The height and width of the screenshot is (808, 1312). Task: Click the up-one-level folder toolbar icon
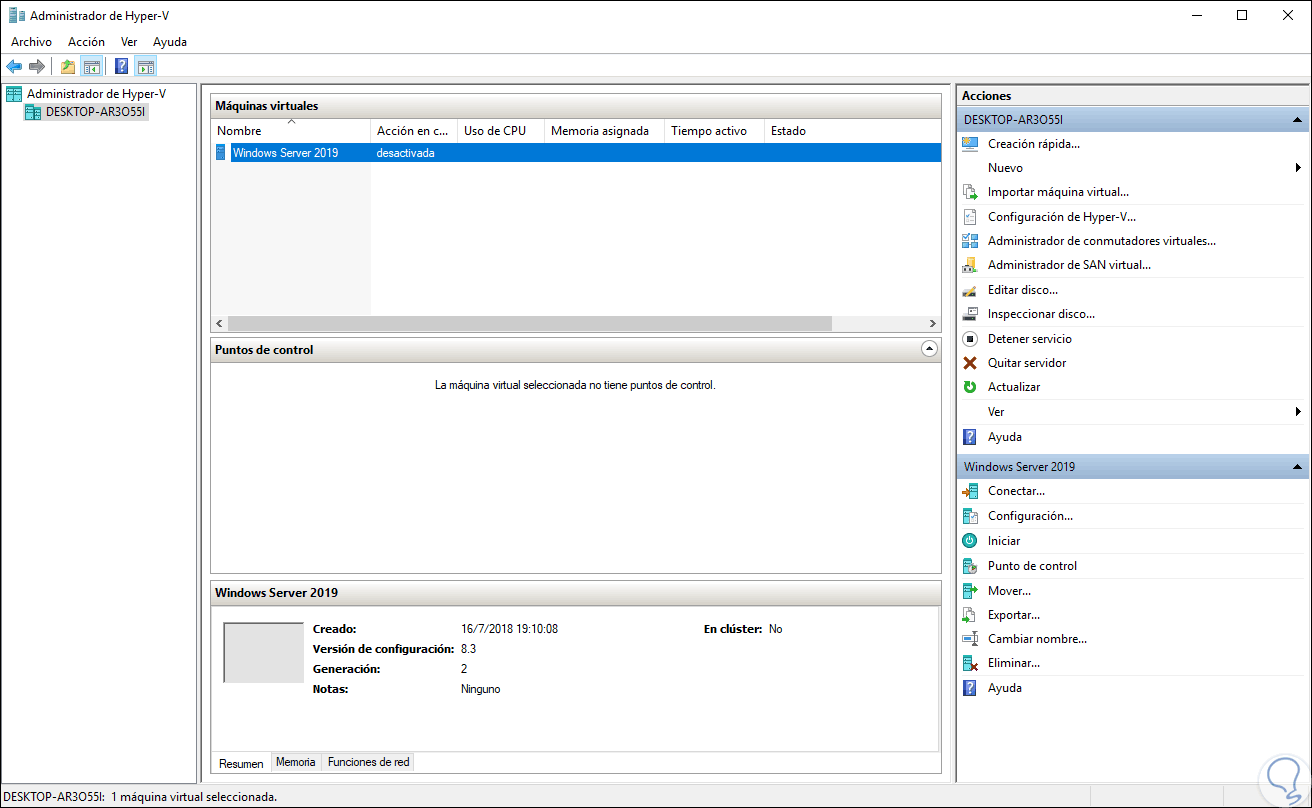click(x=68, y=67)
